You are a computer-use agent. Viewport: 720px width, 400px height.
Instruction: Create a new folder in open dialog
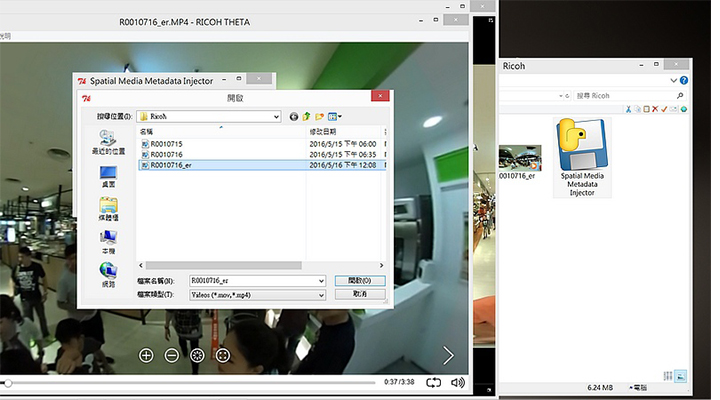[319, 117]
